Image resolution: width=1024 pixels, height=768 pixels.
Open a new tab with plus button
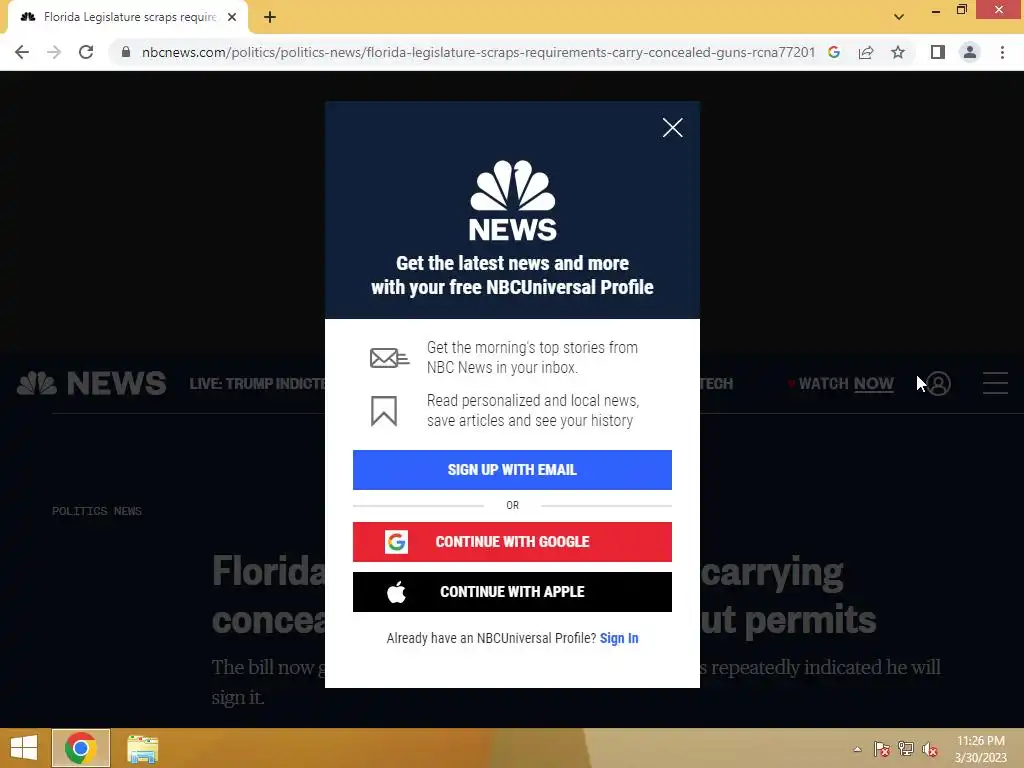[270, 17]
